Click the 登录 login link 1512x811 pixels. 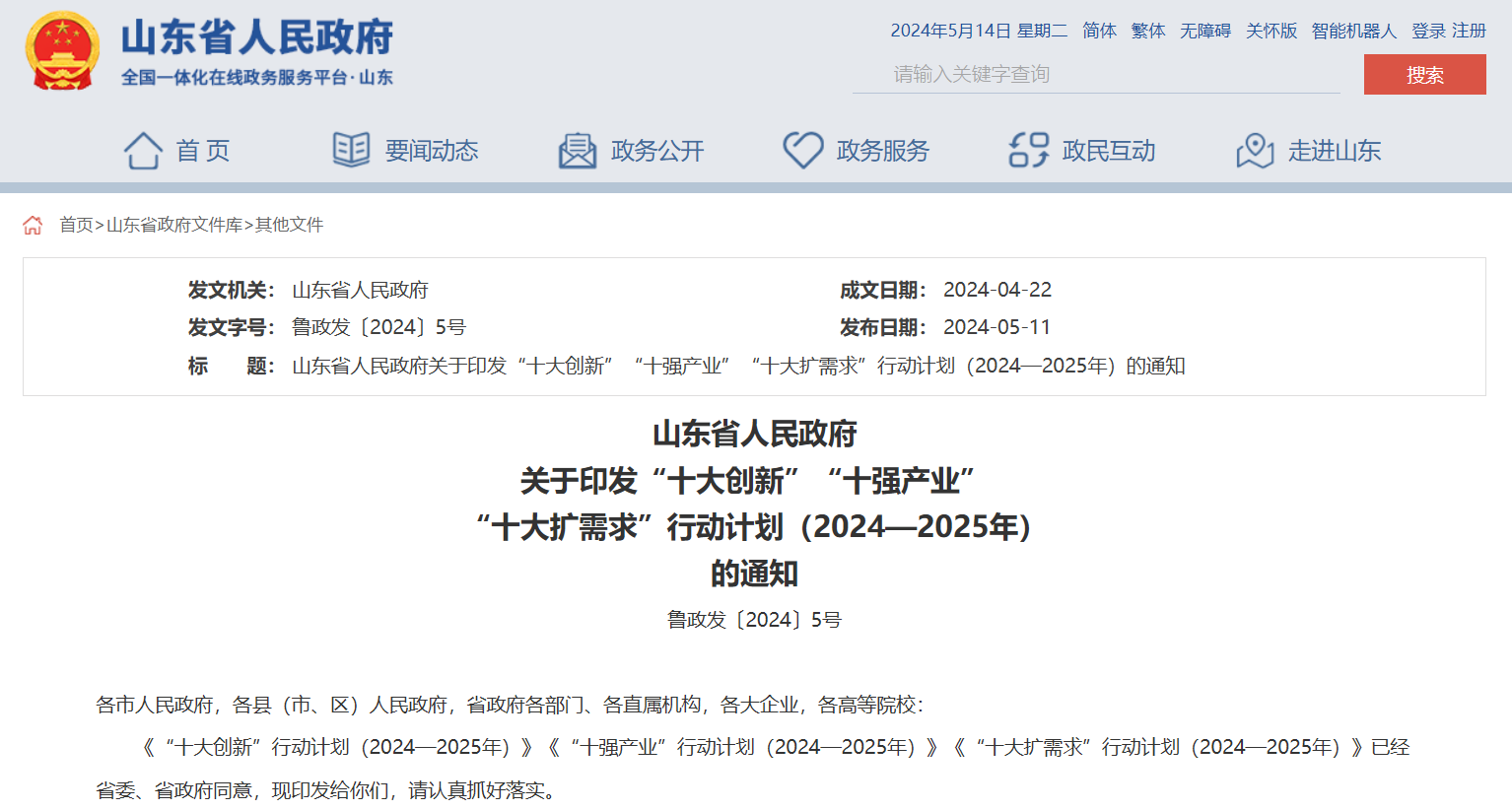1427,31
